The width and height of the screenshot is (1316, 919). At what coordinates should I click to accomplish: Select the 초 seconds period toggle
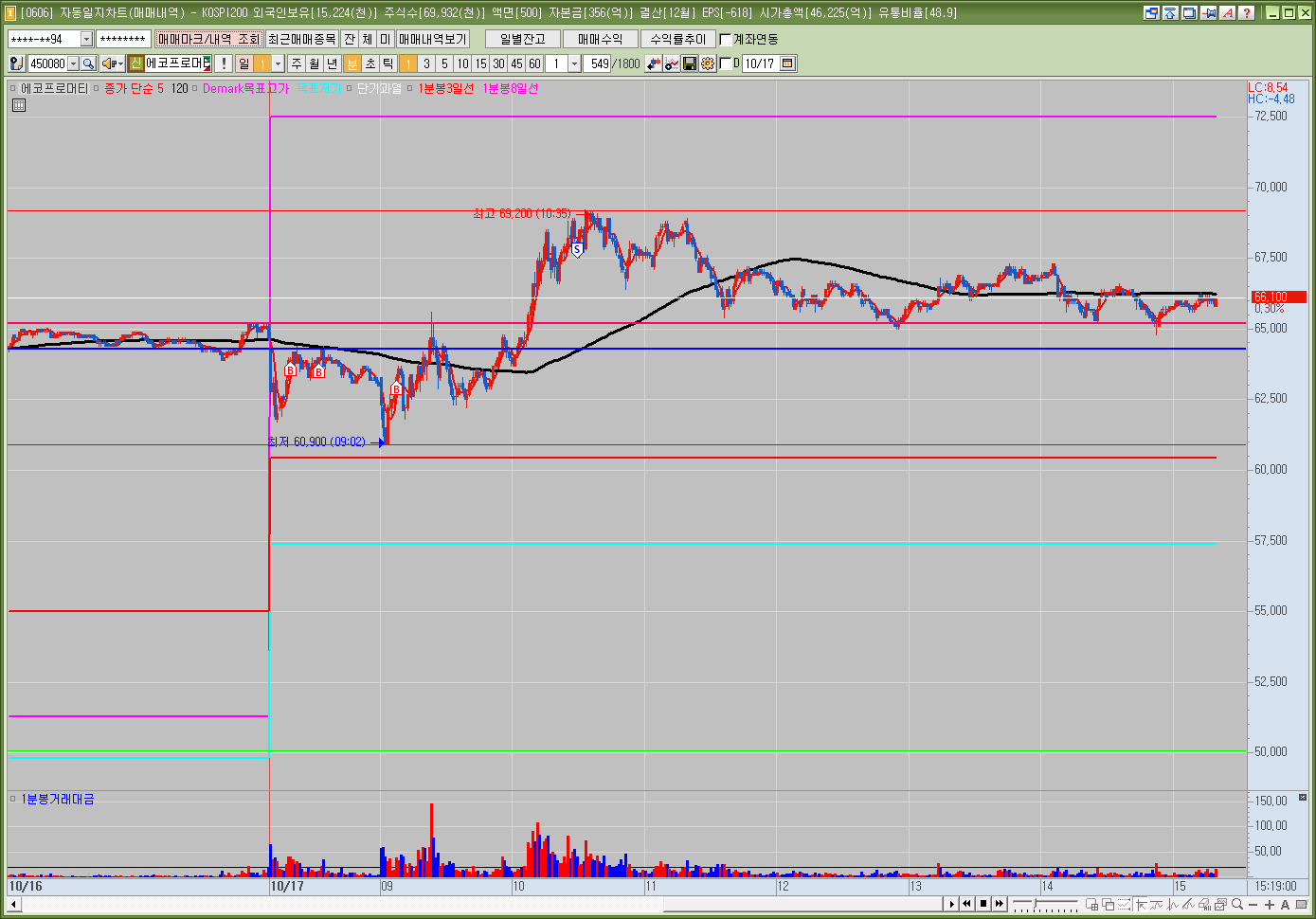point(370,63)
